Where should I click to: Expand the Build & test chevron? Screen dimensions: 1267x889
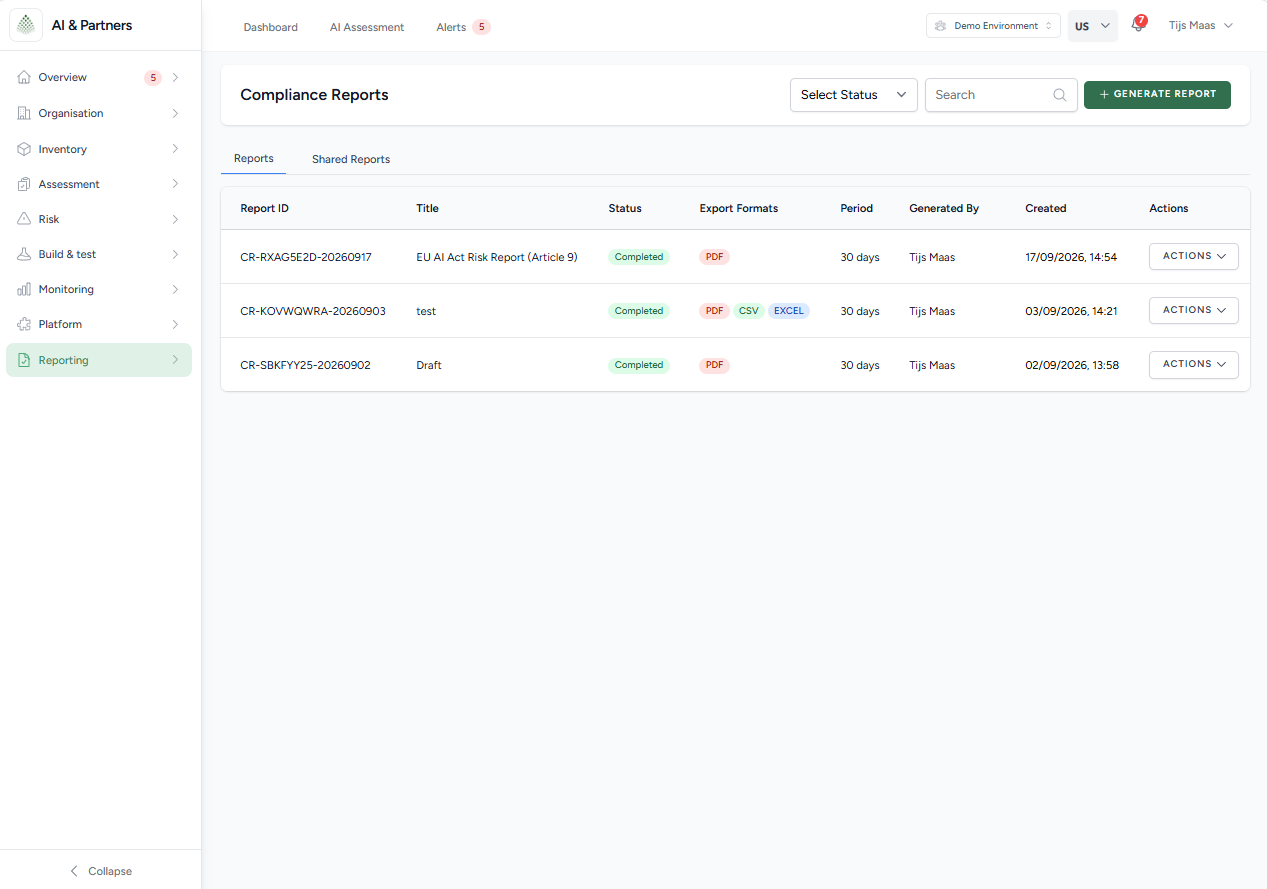pyautogui.click(x=175, y=254)
